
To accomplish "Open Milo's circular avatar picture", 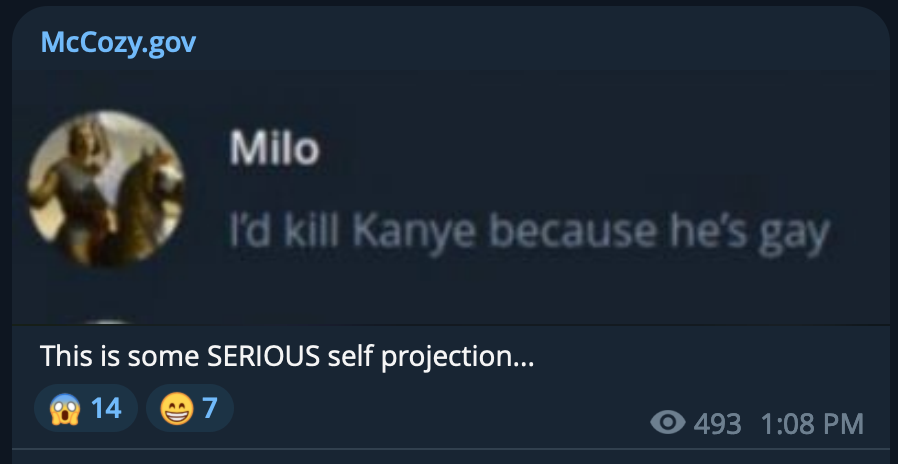I will coord(106,188).
